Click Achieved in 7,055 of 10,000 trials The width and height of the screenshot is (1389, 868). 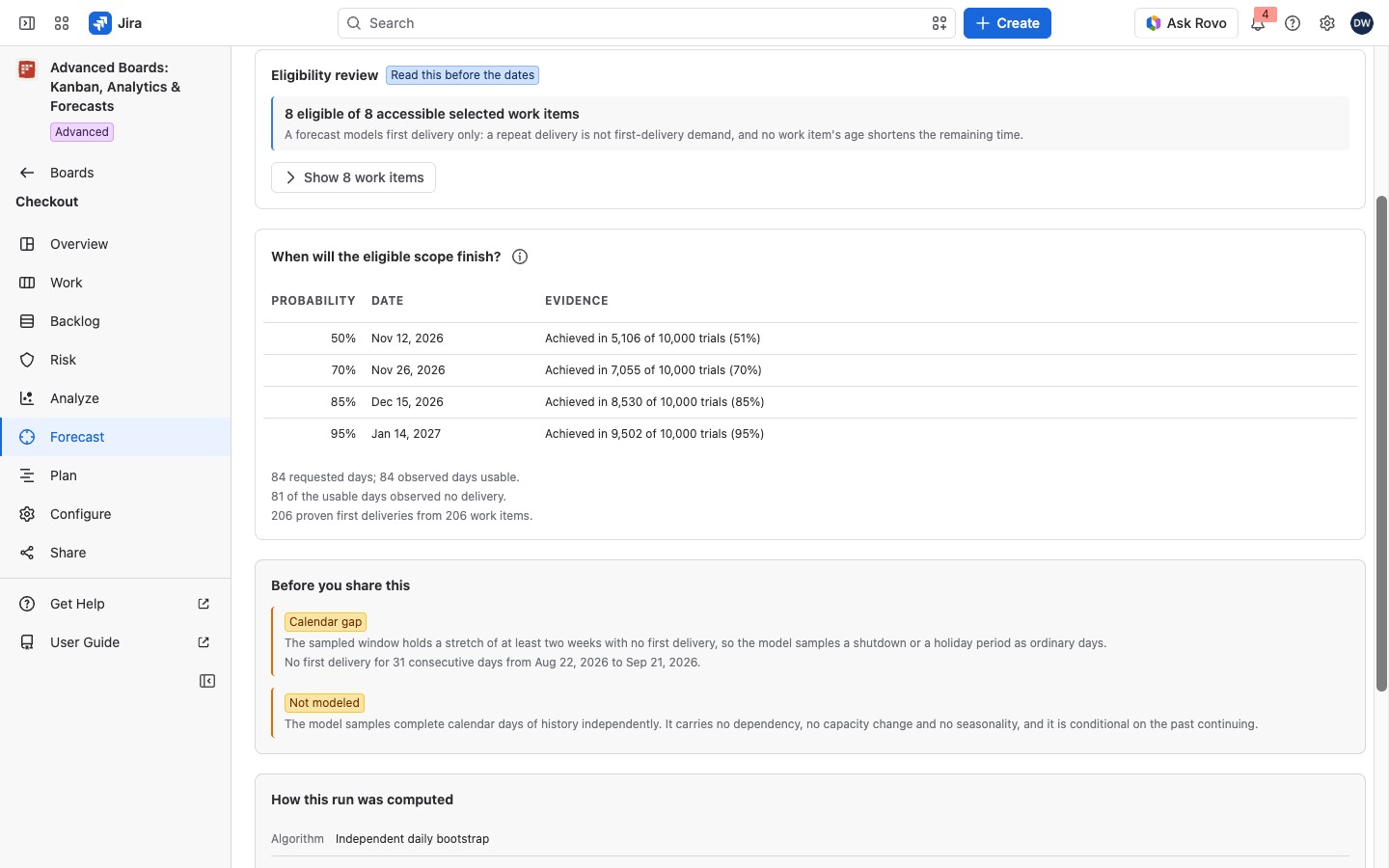653,370
